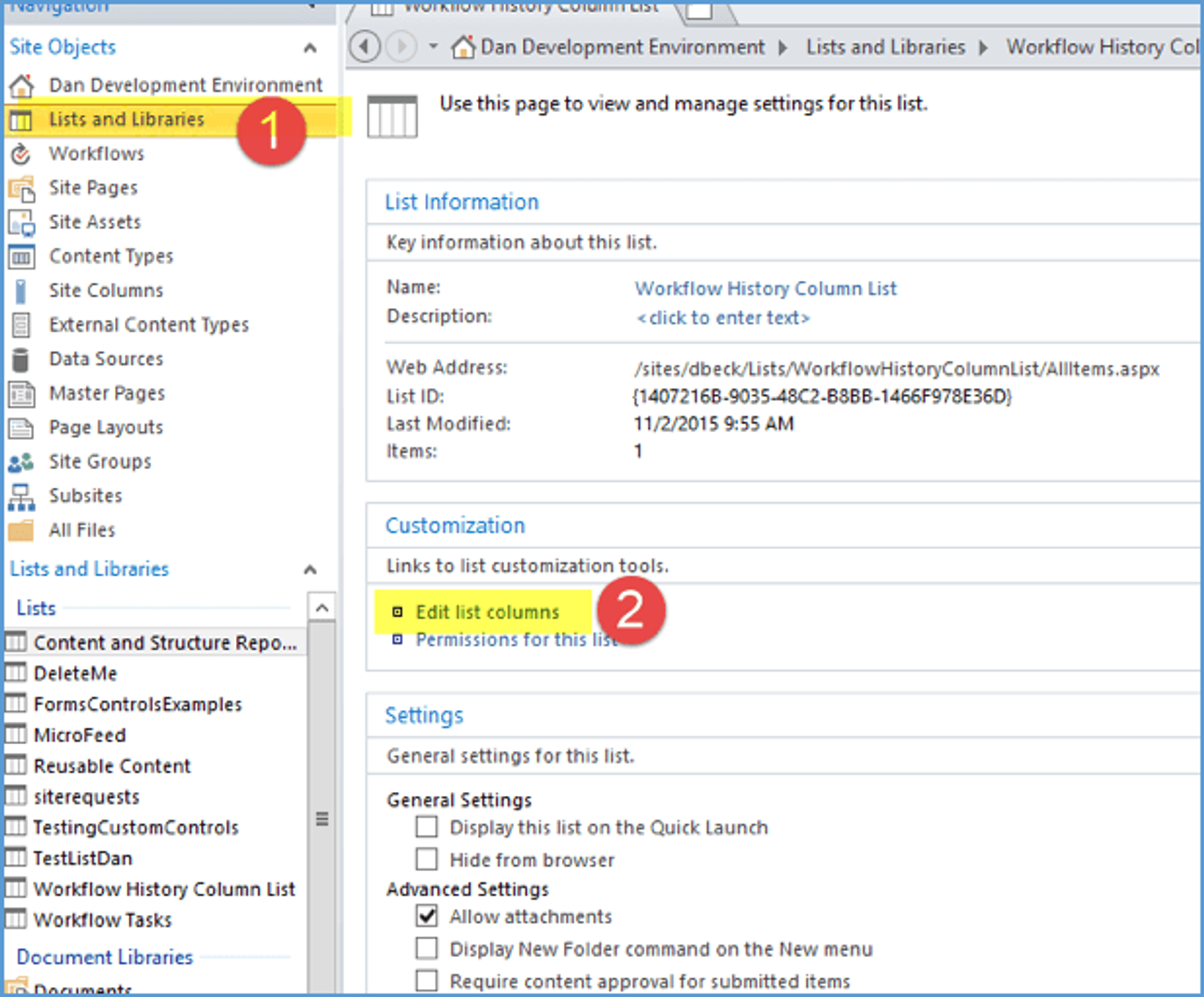Open the All Files folder icon
Screen dimensions: 1204x997
tap(21, 530)
